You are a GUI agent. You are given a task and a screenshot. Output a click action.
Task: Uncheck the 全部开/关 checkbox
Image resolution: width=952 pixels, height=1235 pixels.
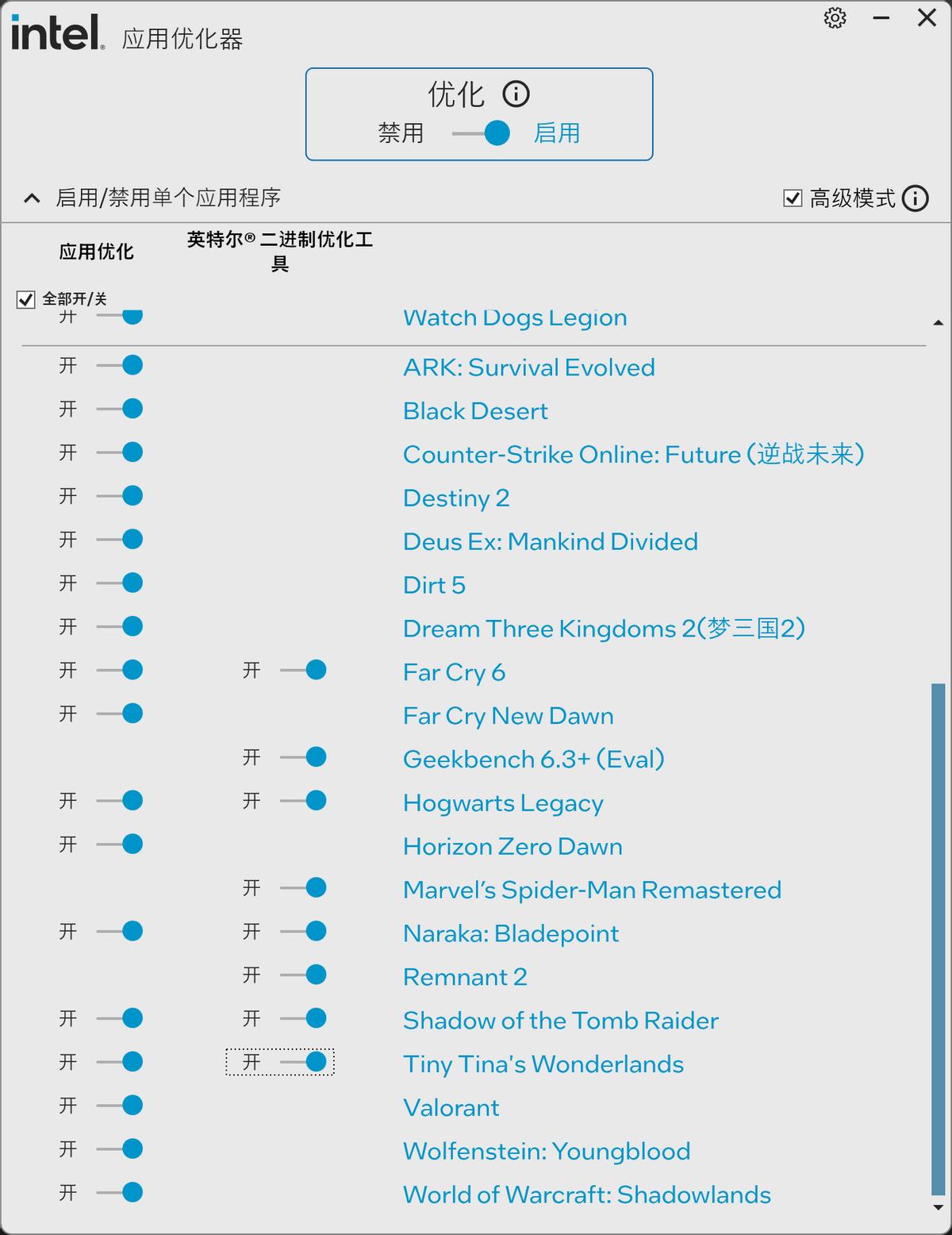click(26, 299)
